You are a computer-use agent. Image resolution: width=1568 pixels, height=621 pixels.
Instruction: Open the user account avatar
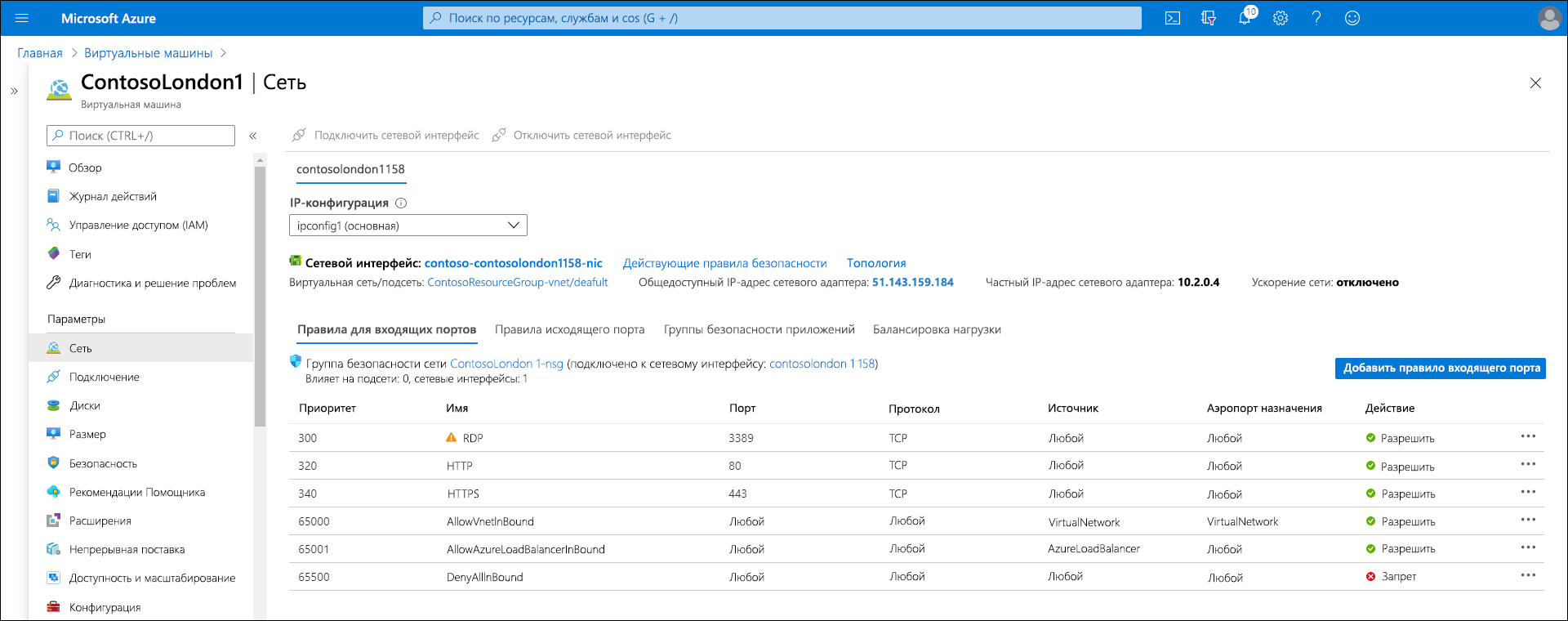pos(1549,18)
